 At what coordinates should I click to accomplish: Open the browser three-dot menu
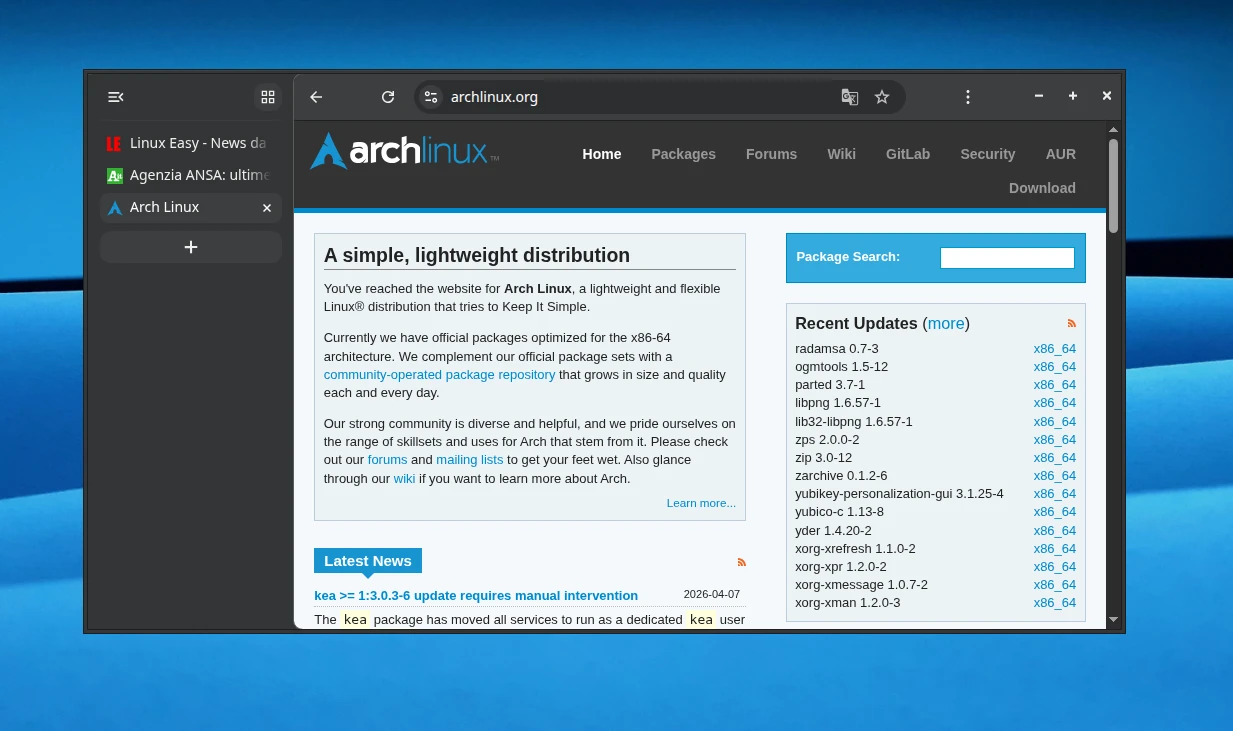(x=968, y=97)
